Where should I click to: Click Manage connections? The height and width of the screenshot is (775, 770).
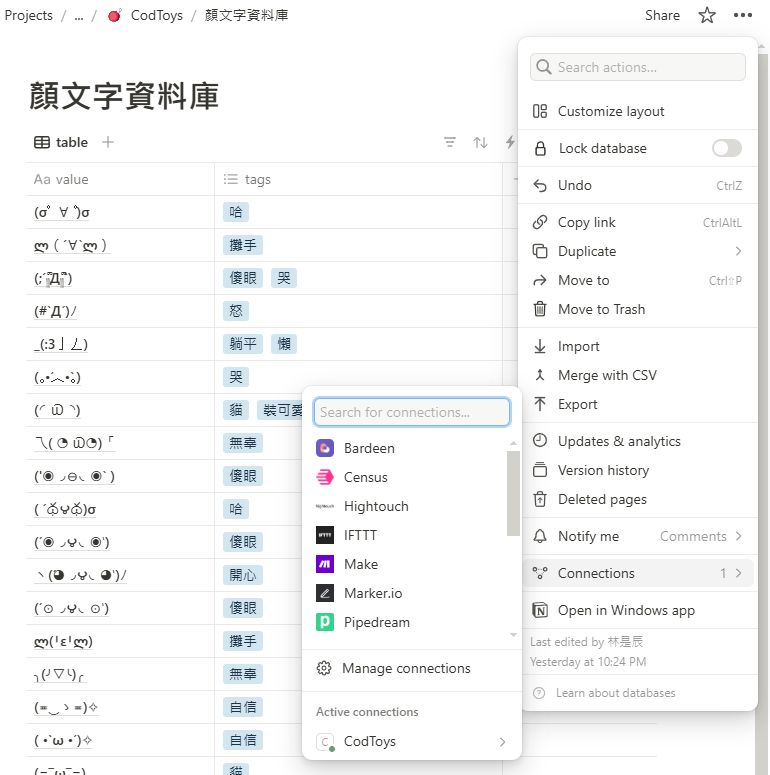point(405,668)
